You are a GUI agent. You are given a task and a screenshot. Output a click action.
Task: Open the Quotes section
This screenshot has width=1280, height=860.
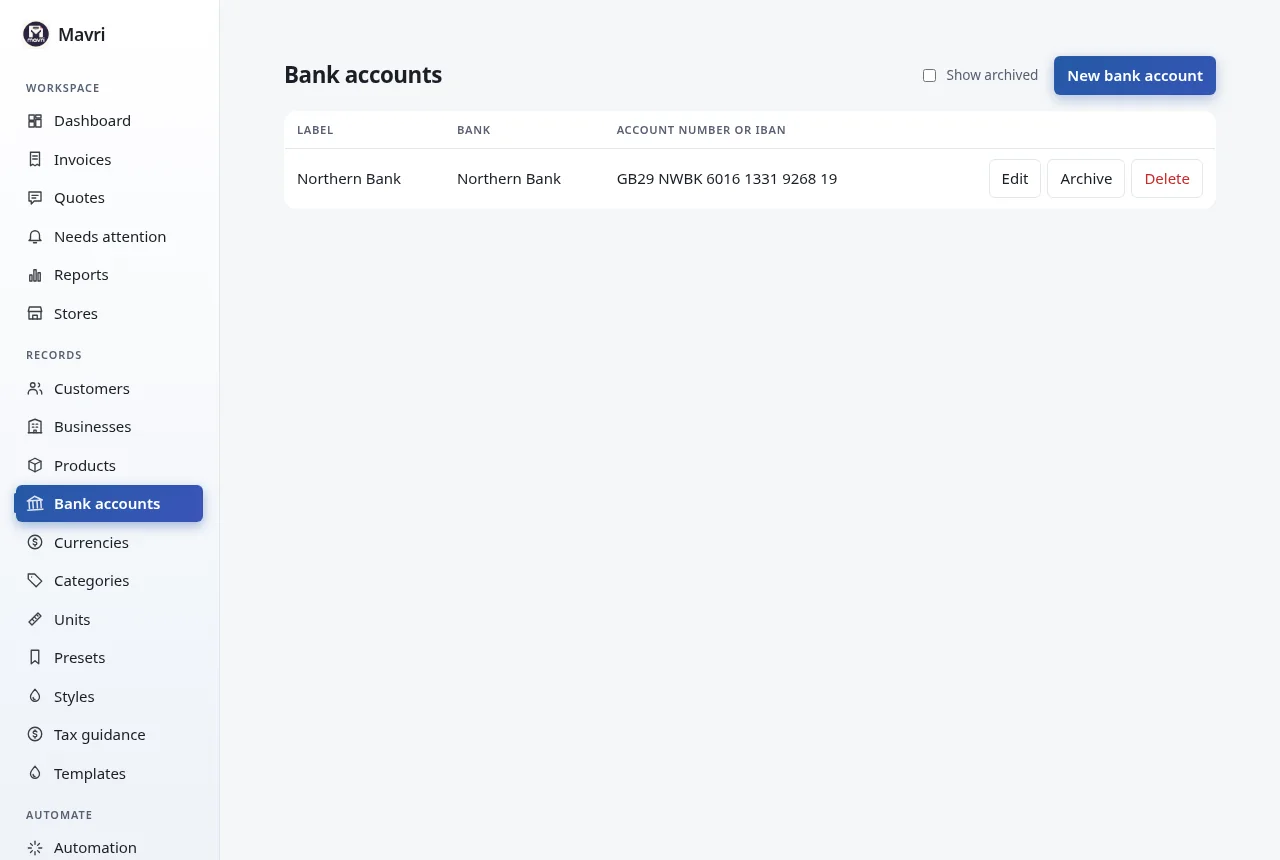[109, 198]
